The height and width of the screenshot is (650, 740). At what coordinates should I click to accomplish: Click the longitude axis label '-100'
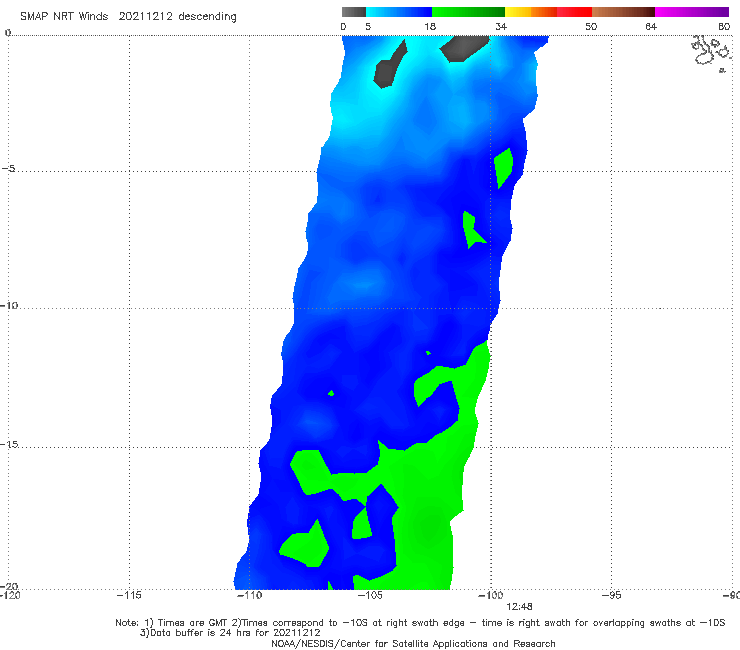(x=491, y=595)
